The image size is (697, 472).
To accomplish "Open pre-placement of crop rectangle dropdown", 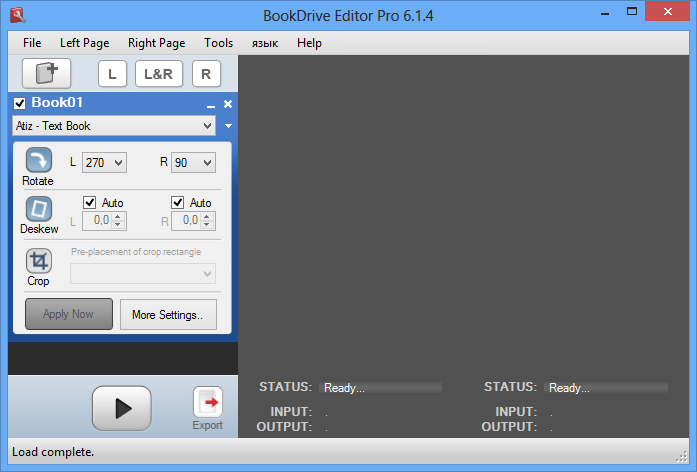I will coord(143,273).
